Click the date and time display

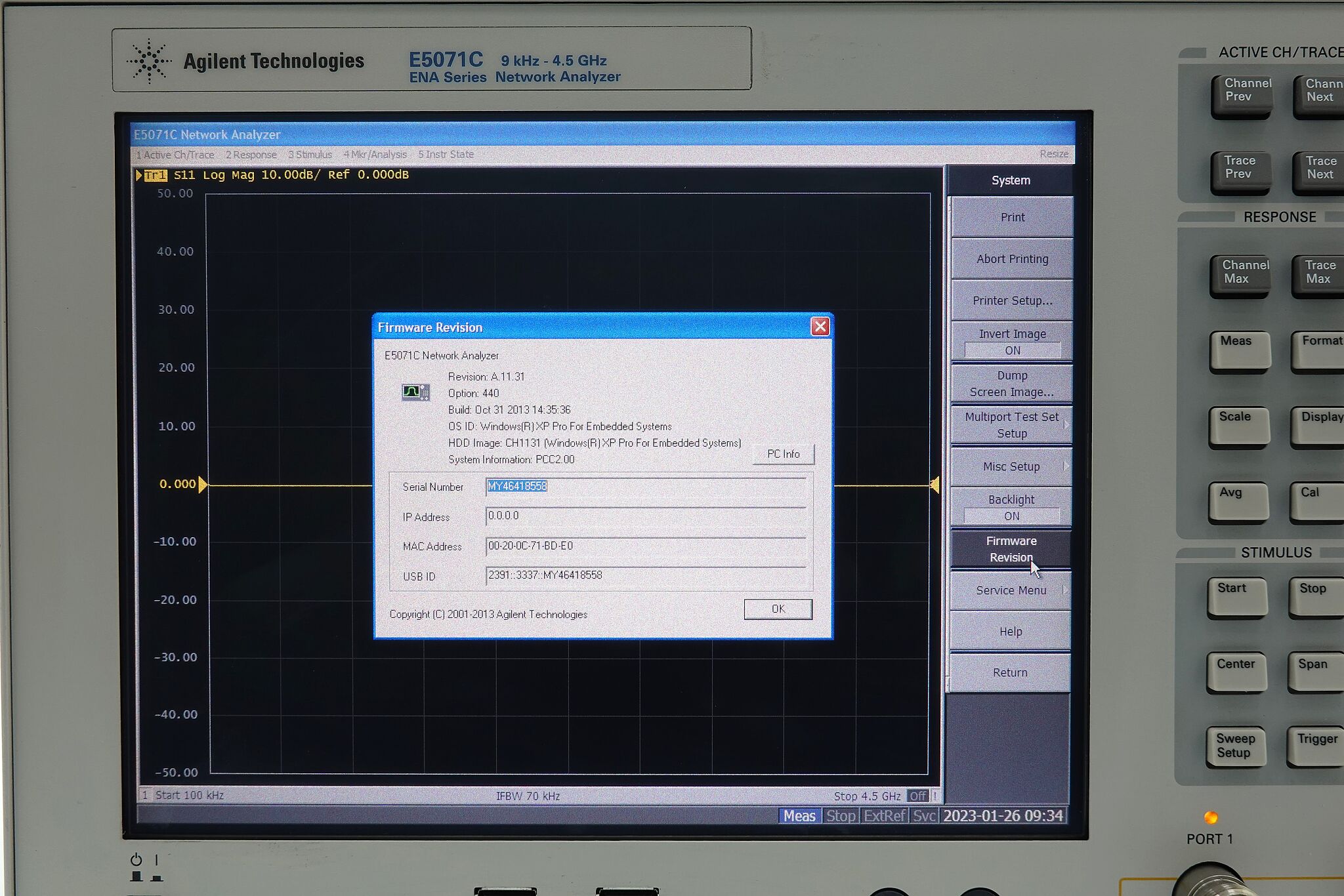click(1003, 816)
